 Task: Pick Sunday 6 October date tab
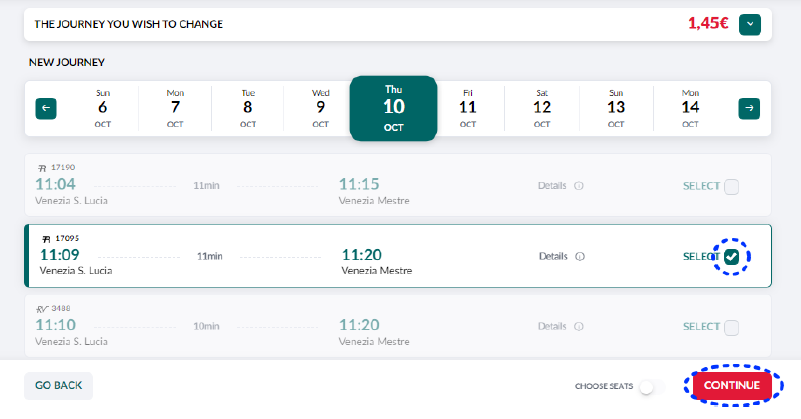[x=102, y=108]
